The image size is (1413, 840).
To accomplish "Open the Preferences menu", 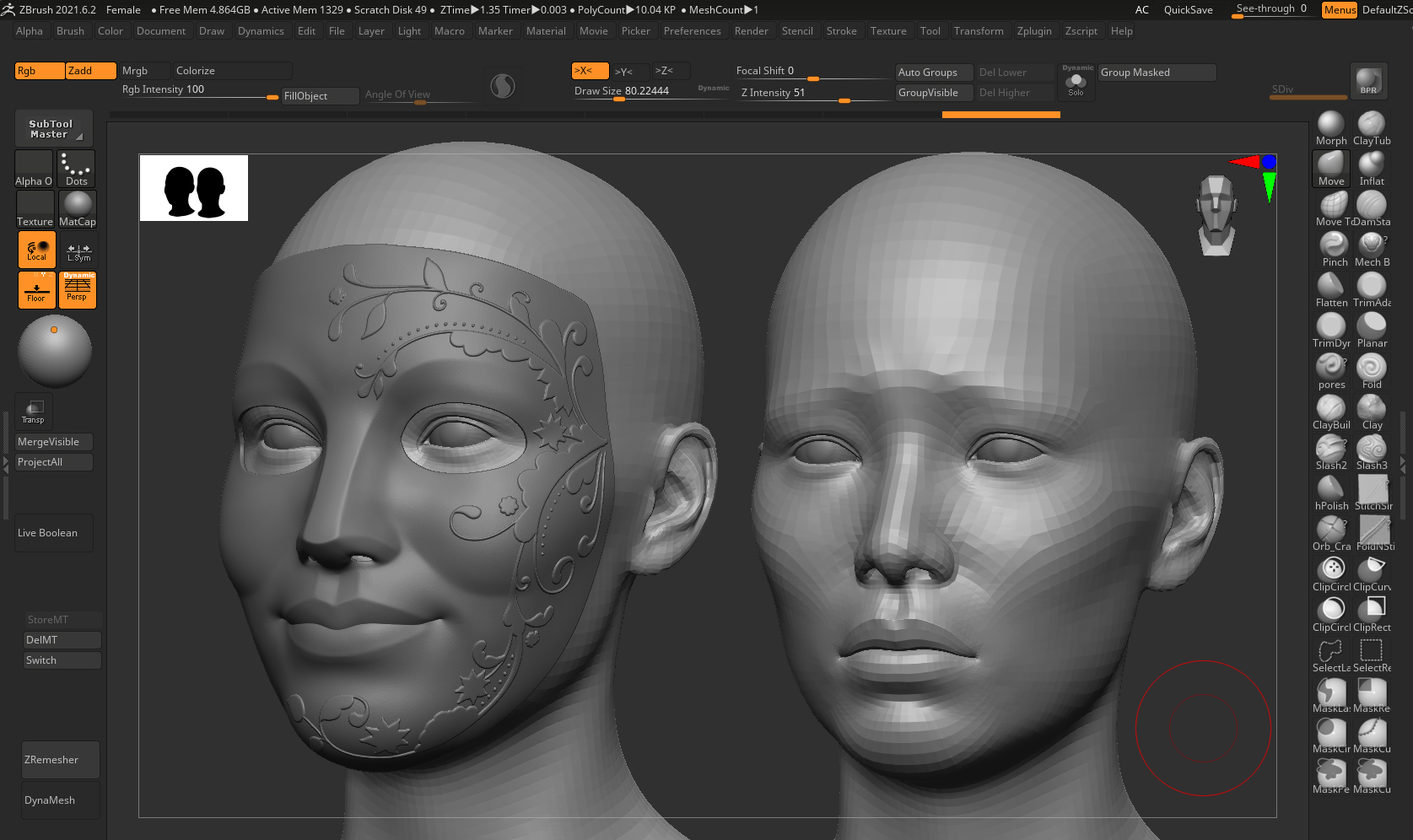I will point(692,31).
